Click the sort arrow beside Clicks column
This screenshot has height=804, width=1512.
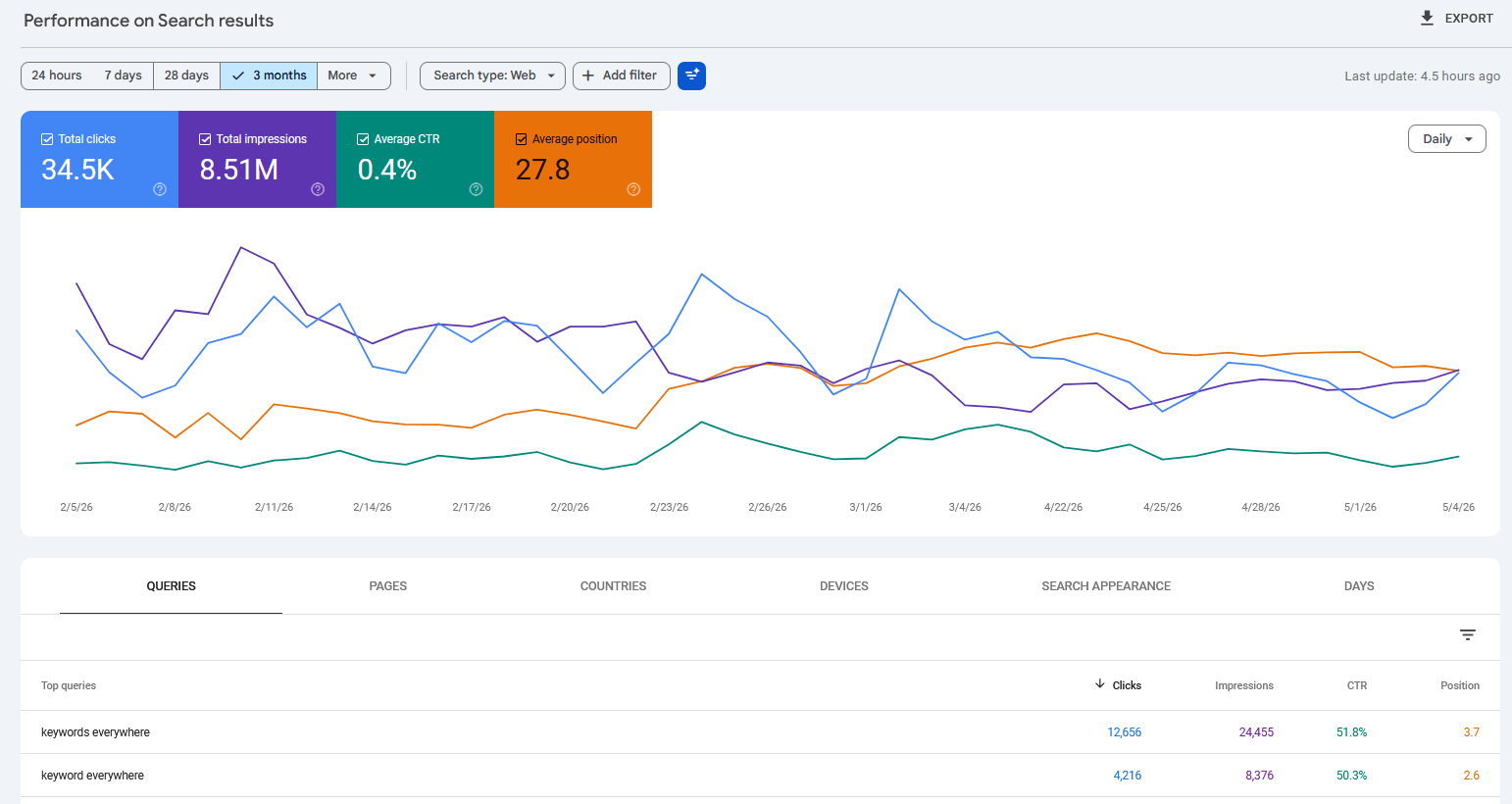(x=1100, y=684)
